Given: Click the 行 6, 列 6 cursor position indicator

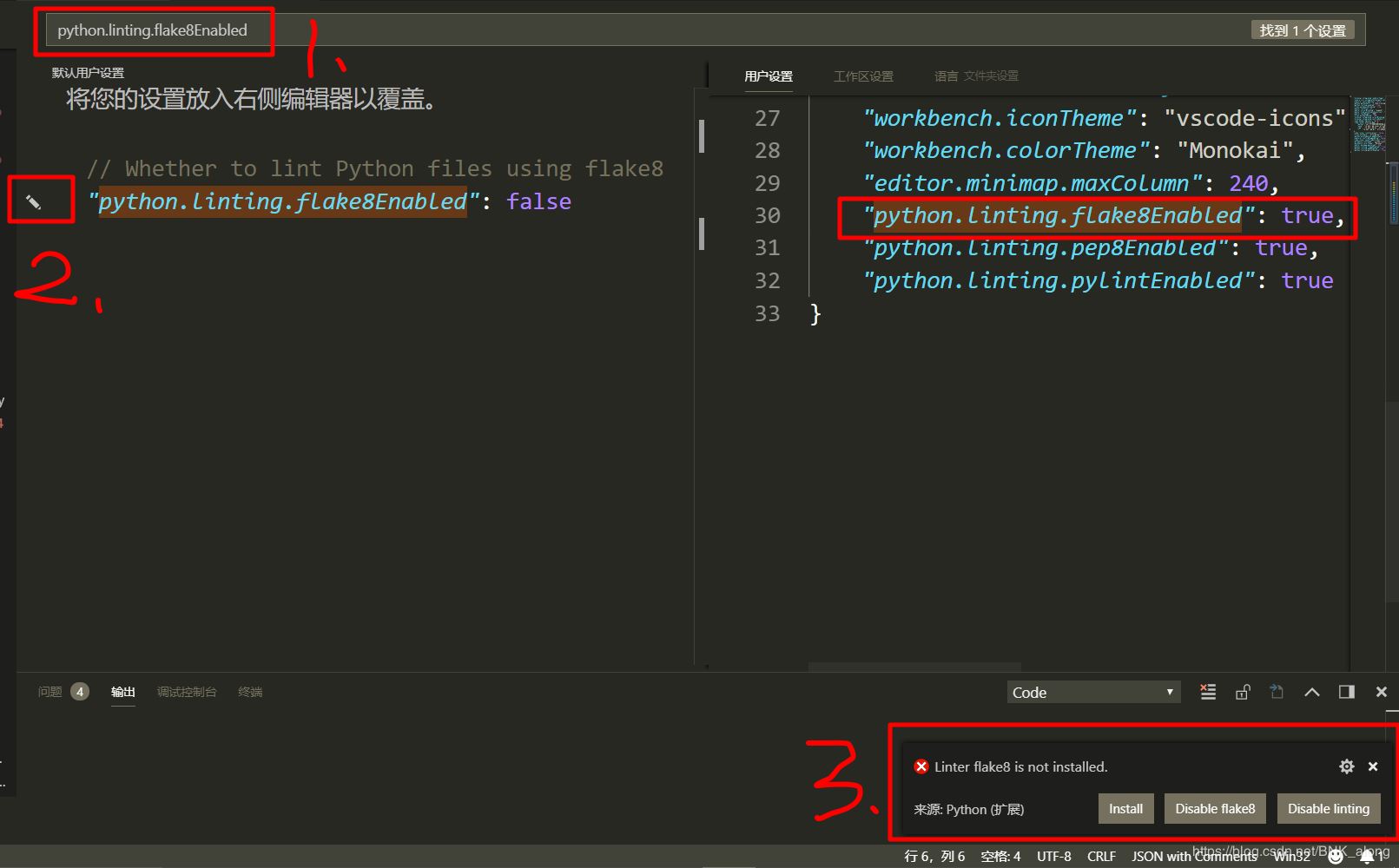Looking at the screenshot, I should 934,857.
